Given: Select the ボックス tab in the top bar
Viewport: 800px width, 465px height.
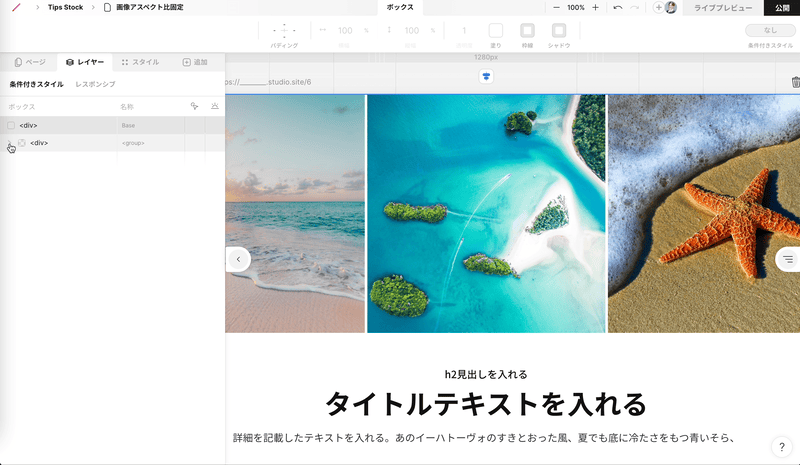Looking at the screenshot, I should click(400, 7).
